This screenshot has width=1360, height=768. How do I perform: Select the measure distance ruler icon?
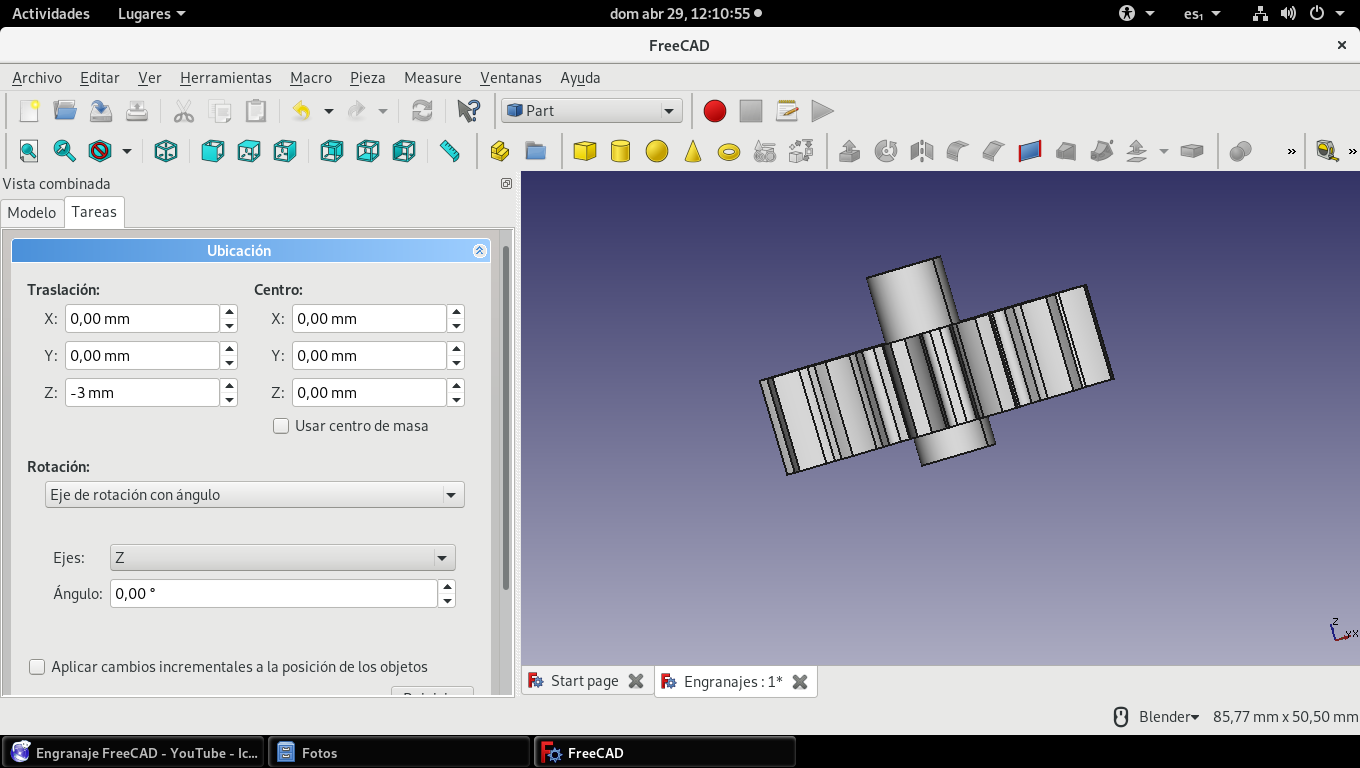pos(450,151)
